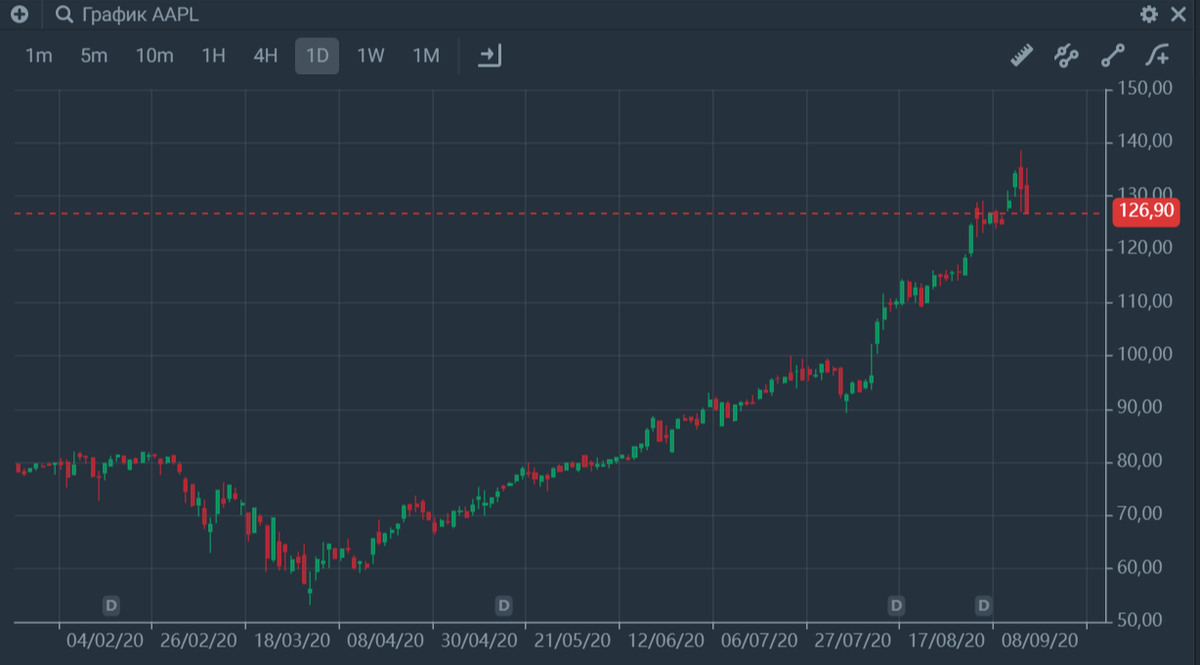1200x665 pixels.
Task: Switch to 10m timeframe
Action: tap(154, 56)
